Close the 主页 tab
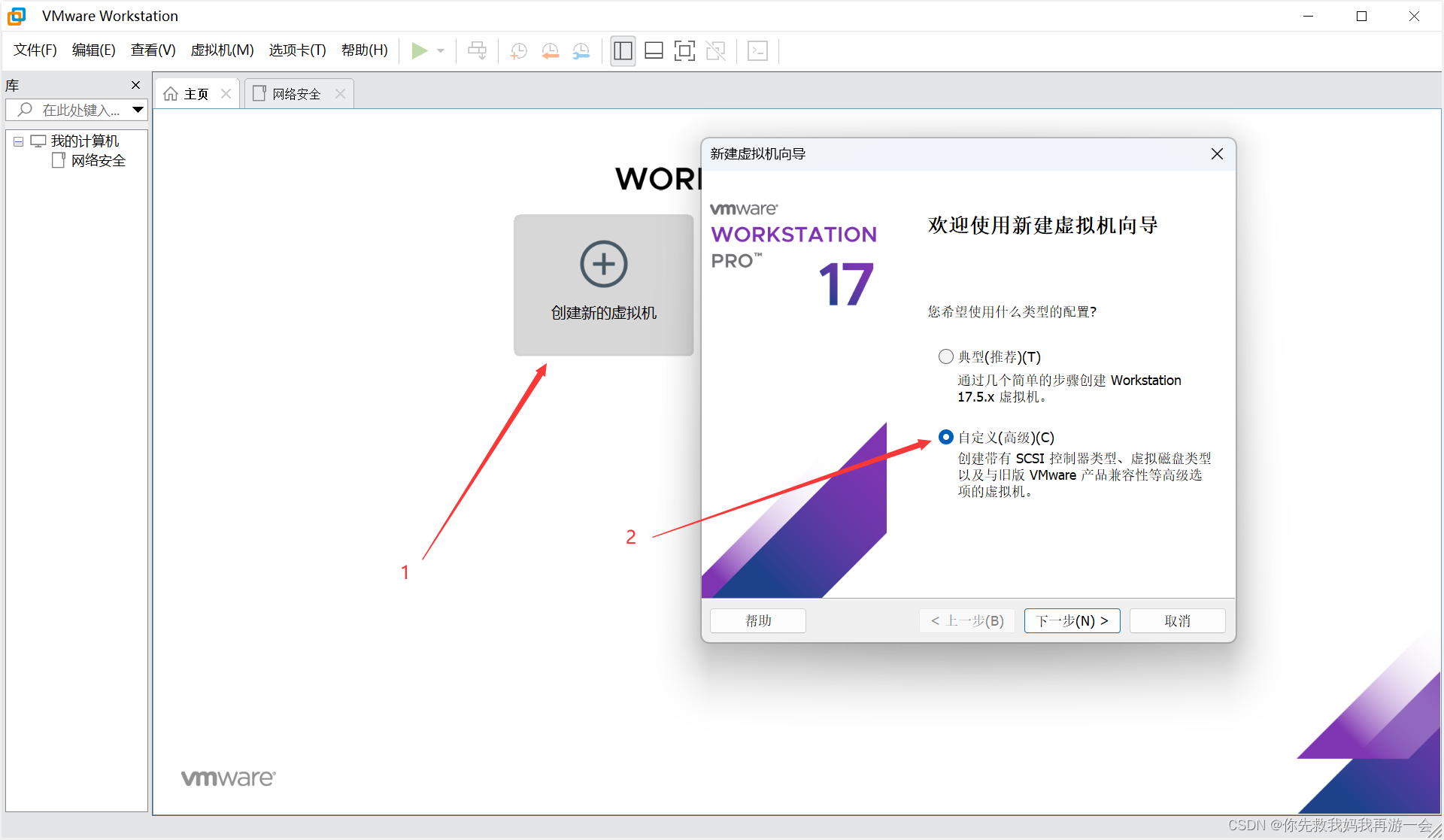 coord(226,93)
